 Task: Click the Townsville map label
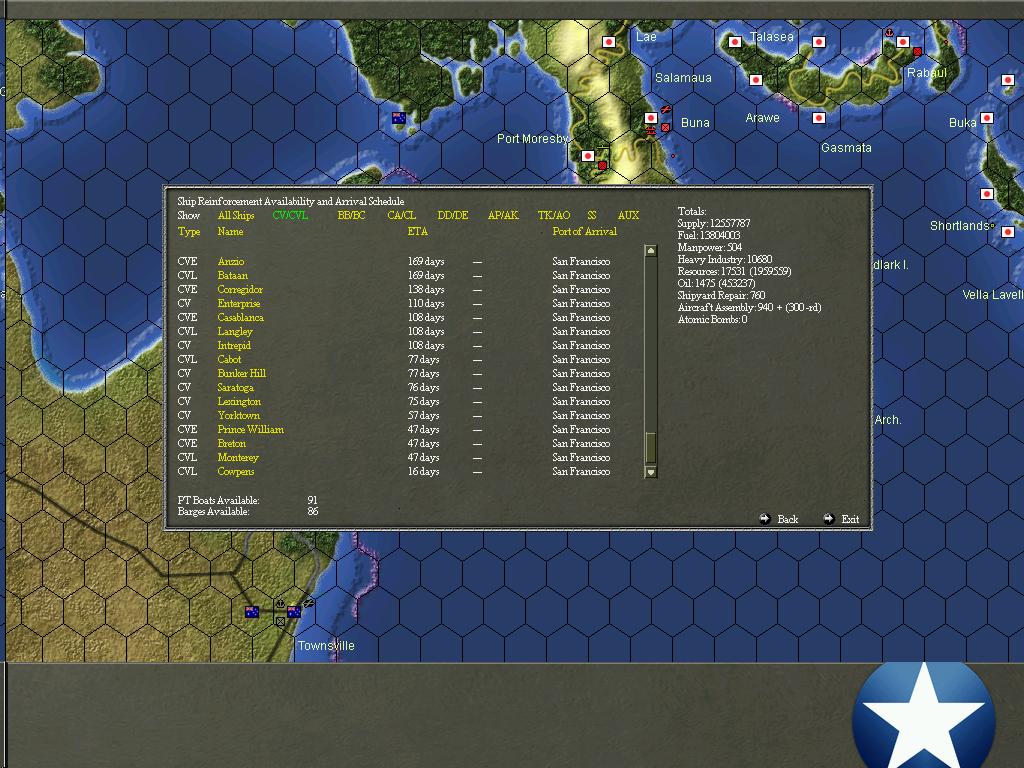coord(326,645)
